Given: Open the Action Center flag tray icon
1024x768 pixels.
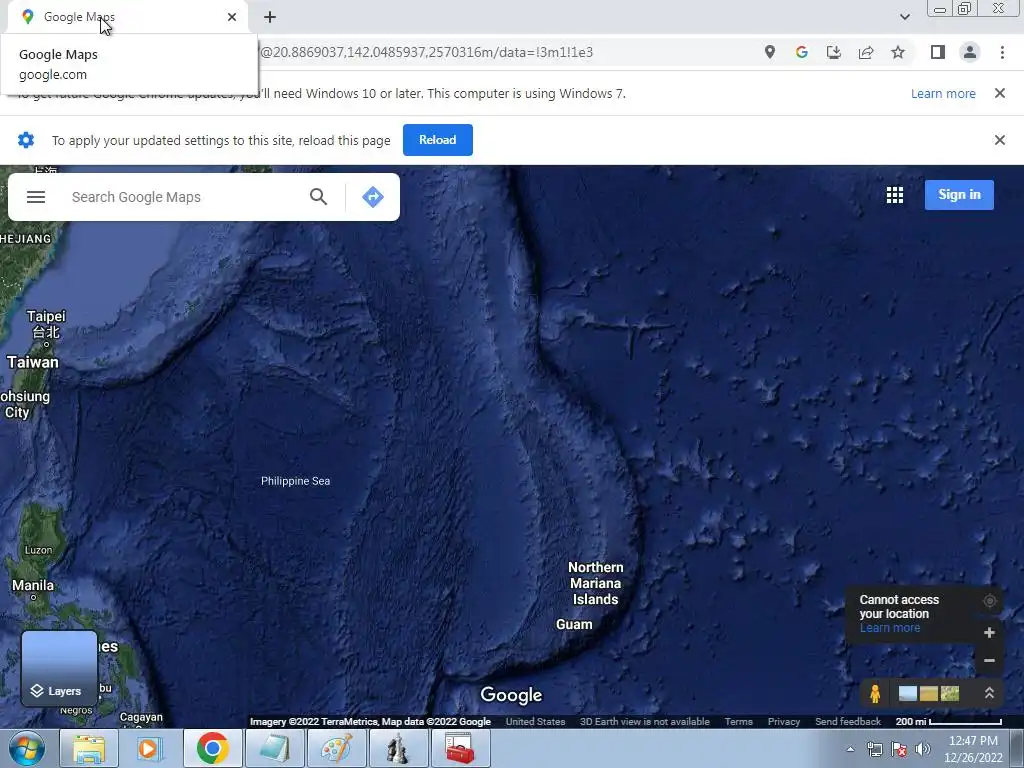Looking at the screenshot, I should pos(899,749).
